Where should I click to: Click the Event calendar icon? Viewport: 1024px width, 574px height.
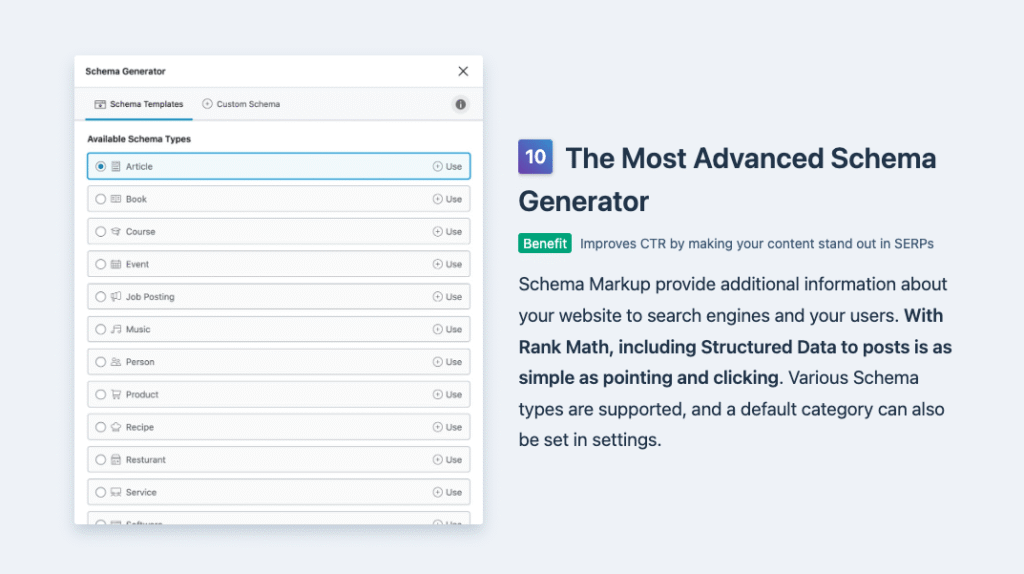(x=116, y=265)
